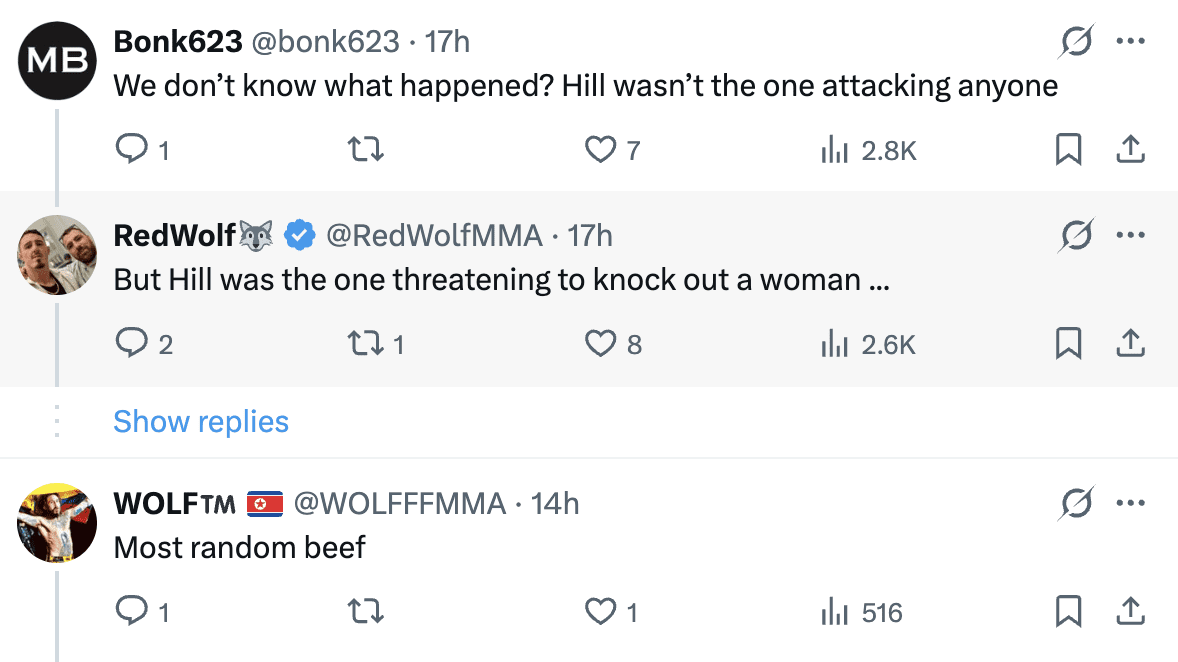
Task: Expand hidden replies with Show replies
Action: [201, 421]
